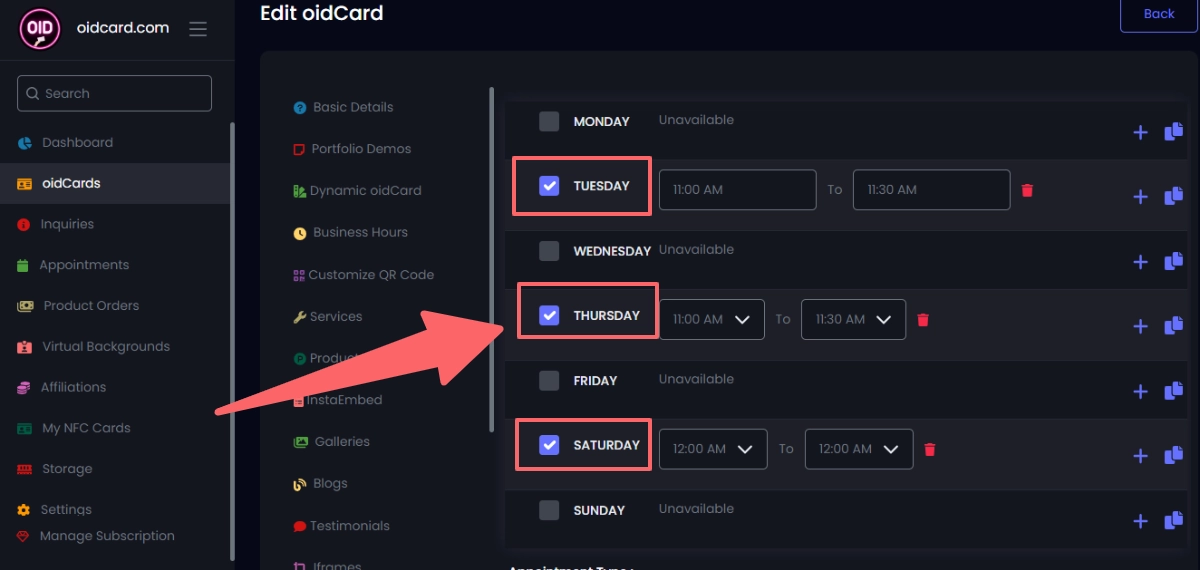The width and height of the screenshot is (1200, 570).
Task: Open the Business Hours section
Action: tap(359, 232)
